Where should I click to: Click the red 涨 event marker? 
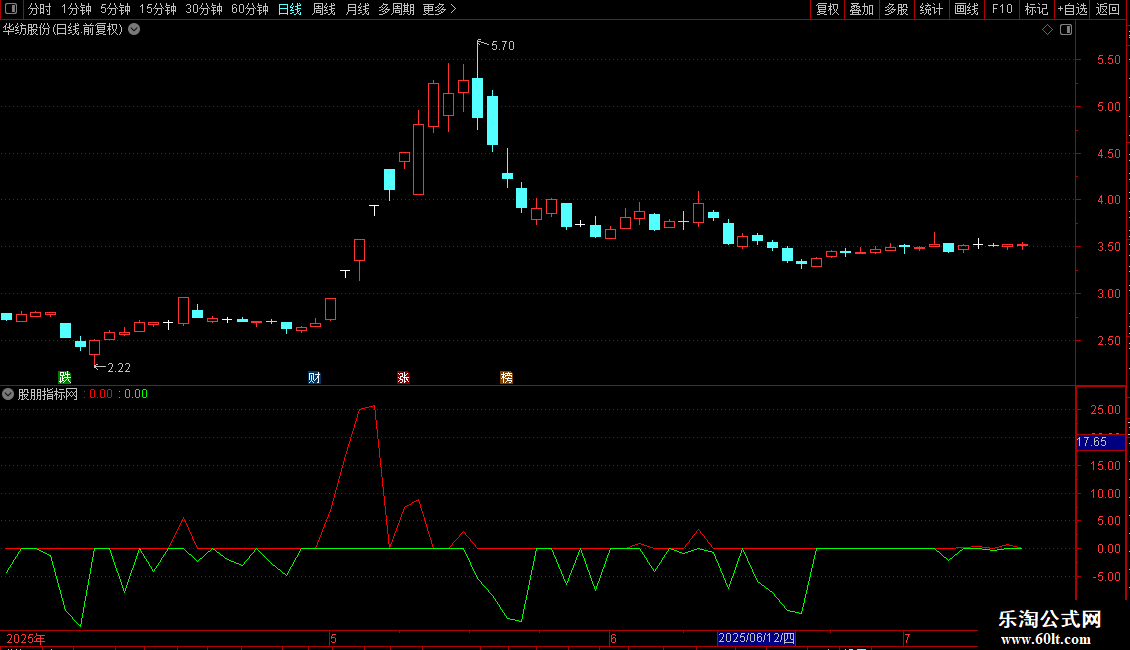(x=404, y=378)
